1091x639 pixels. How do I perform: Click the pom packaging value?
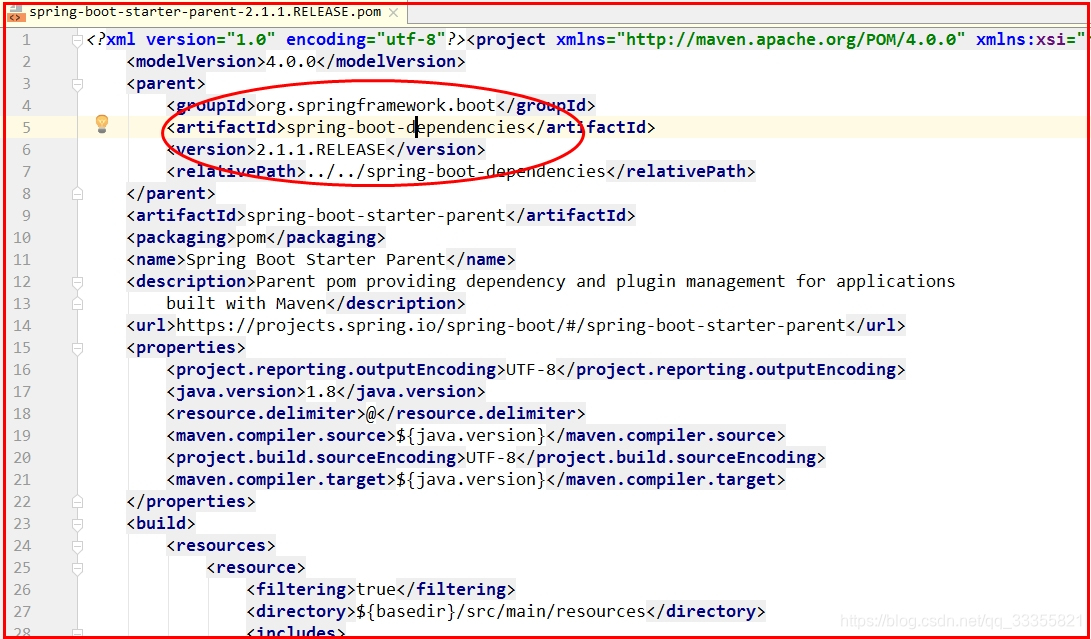tap(252, 238)
